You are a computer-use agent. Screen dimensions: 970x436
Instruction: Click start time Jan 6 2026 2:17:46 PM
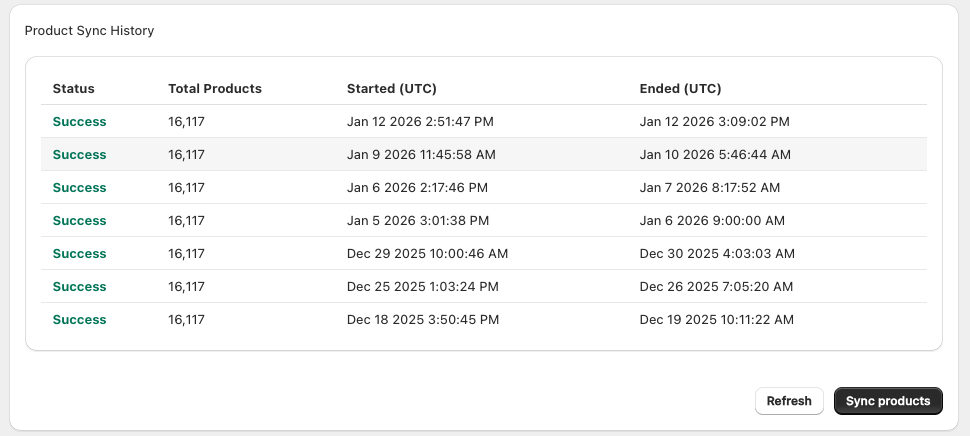pyautogui.click(x=417, y=188)
